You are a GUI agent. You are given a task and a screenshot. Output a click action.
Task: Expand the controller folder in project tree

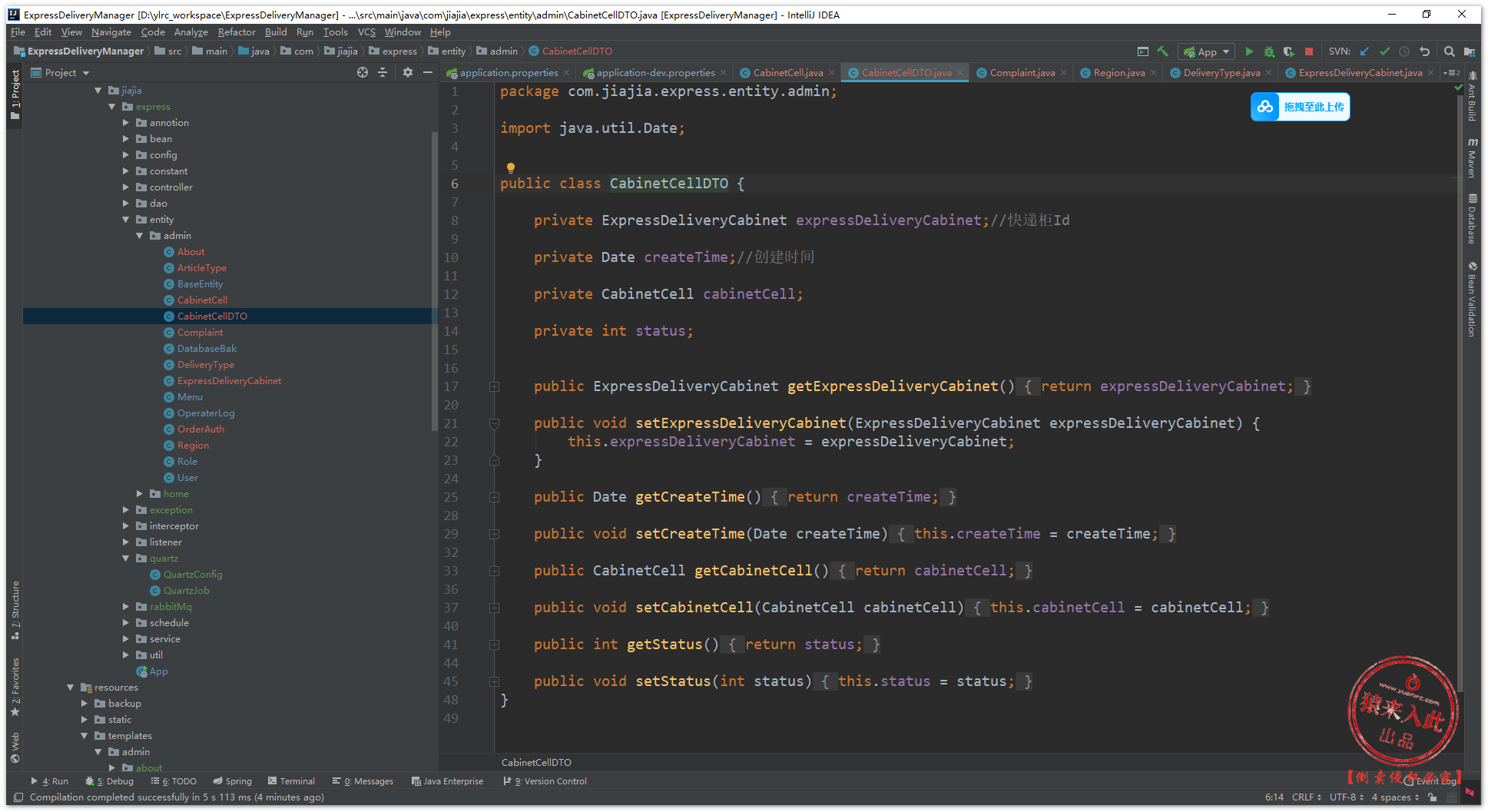click(126, 187)
